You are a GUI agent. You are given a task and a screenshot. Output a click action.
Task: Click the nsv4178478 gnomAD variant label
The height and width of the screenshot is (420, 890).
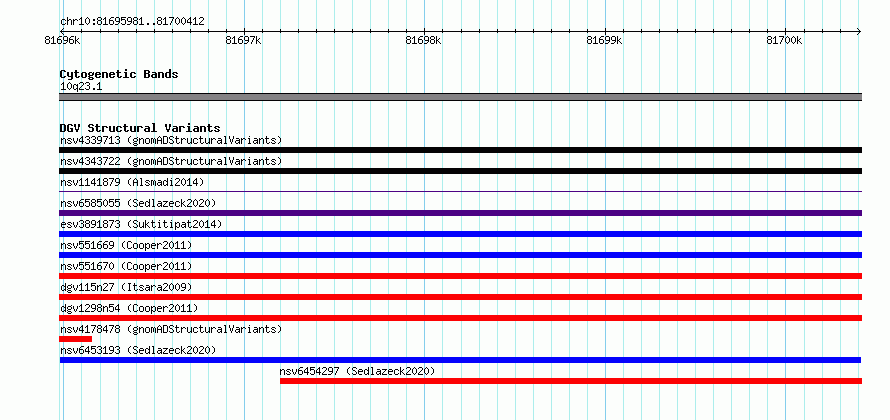point(171,329)
